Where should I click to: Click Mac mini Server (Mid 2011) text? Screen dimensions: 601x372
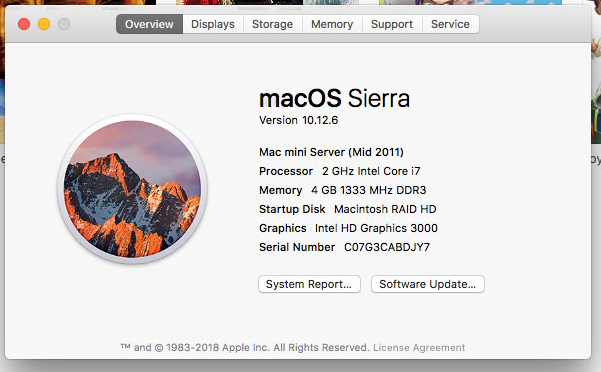coord(332,152)
